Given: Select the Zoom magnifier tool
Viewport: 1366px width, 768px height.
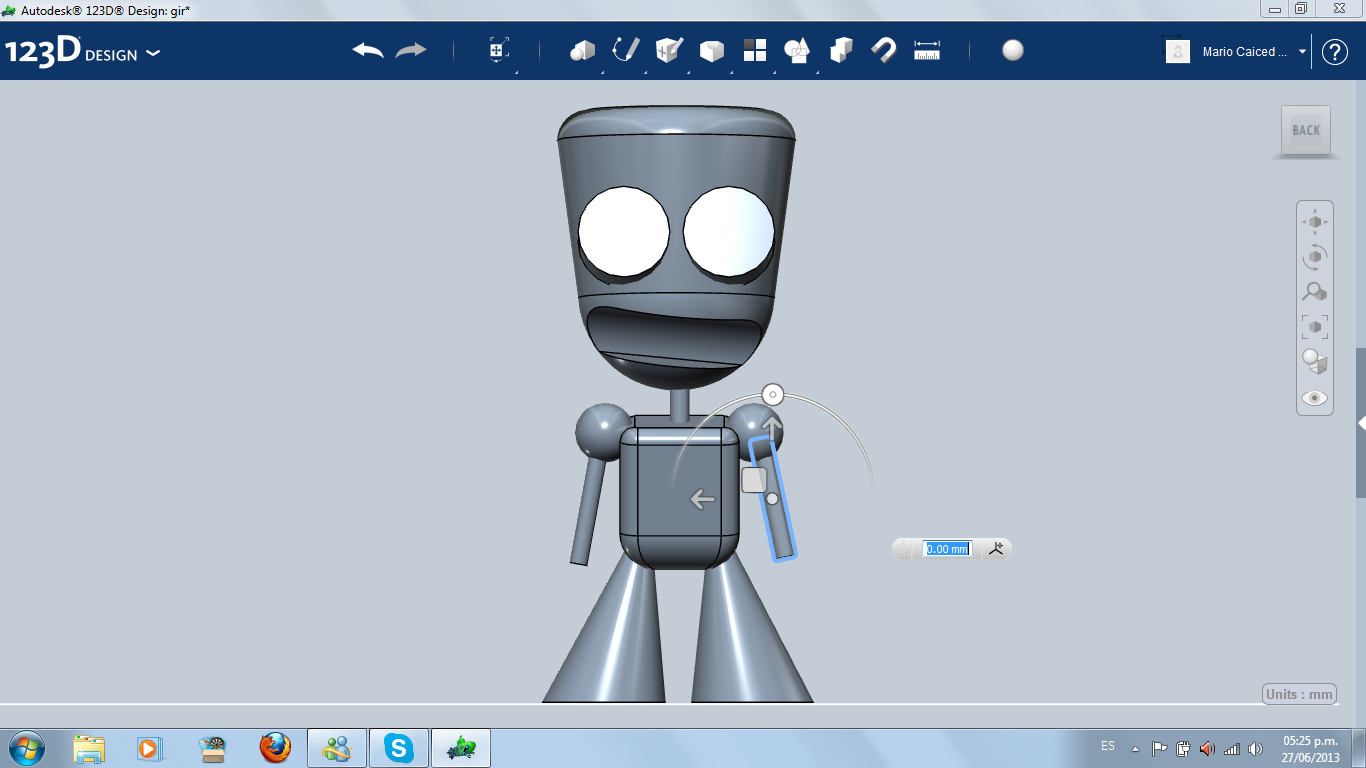Looking at the screenshot, I should [x=1315, y=292].
